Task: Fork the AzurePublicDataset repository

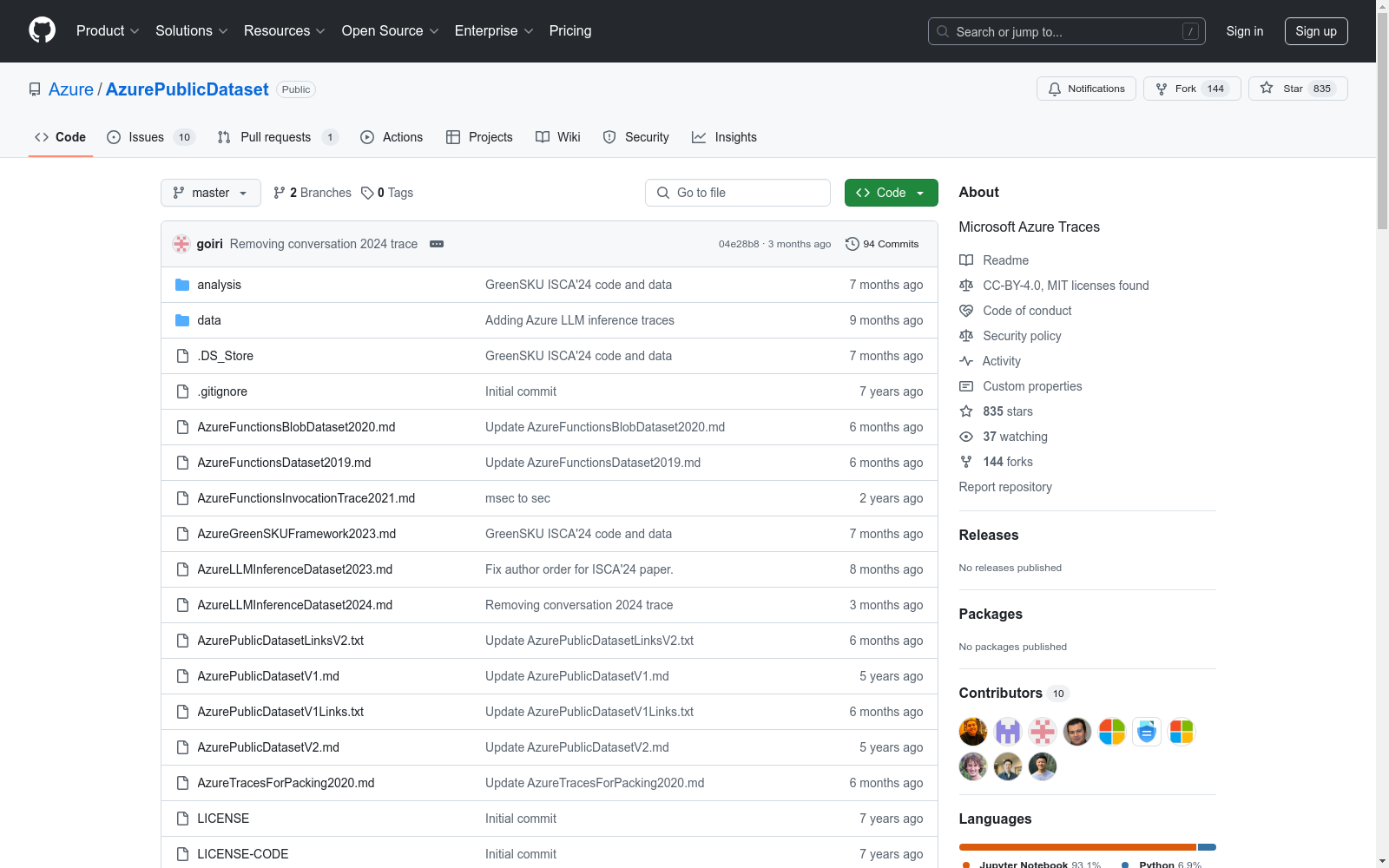Action: (1192, 89)
